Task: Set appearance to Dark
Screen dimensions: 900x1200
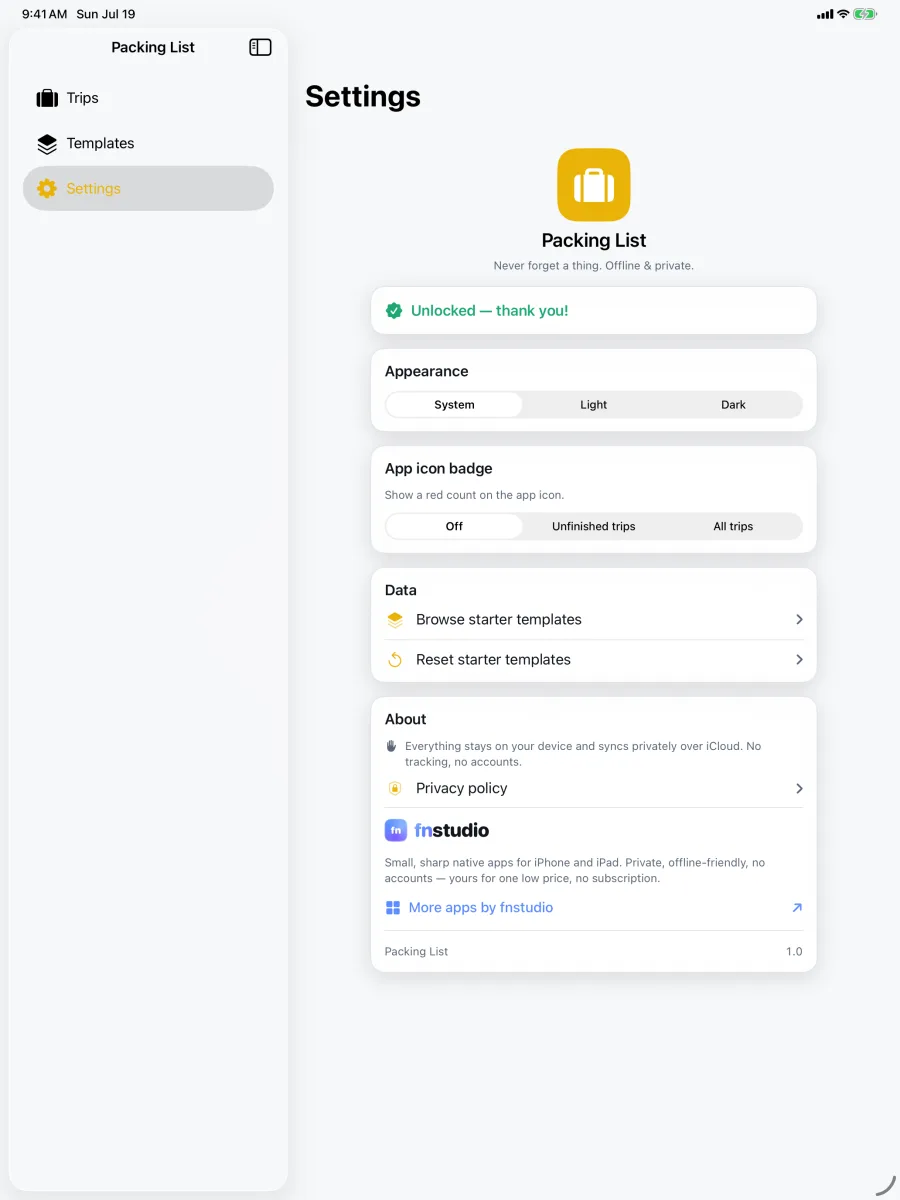Action: (x=733, y=405)
